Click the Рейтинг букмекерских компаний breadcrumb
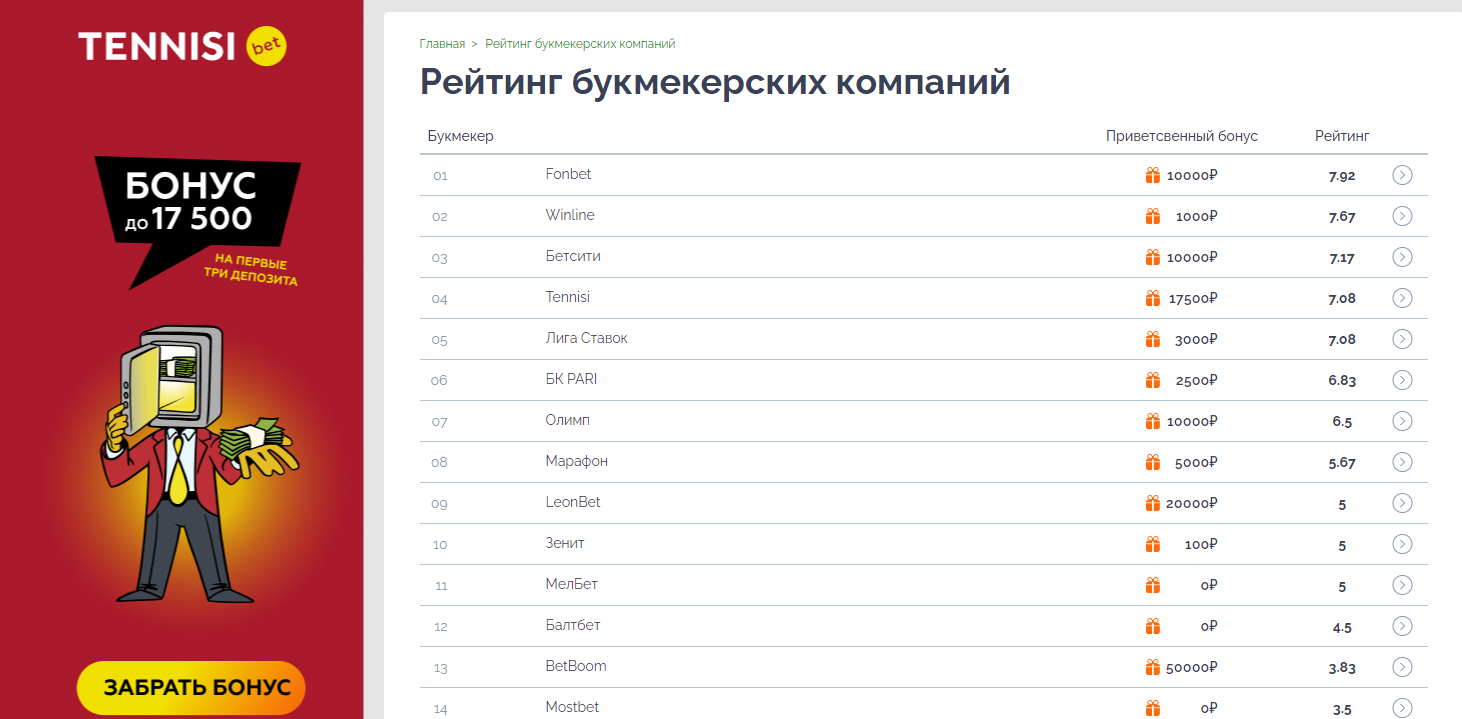1462x719 pixels. point(581,43)
